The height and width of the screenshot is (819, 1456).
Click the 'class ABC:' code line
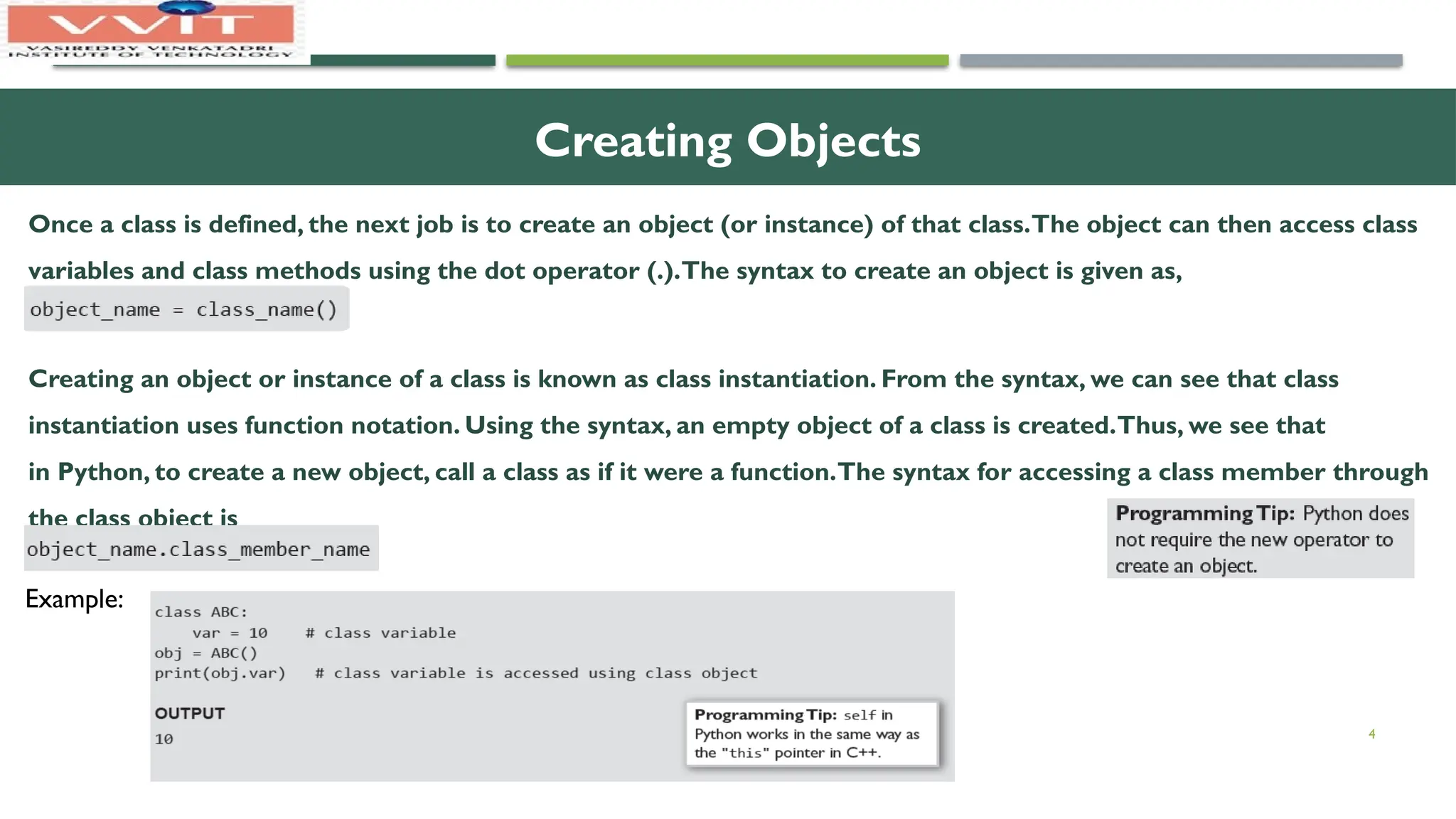[201, 612]
